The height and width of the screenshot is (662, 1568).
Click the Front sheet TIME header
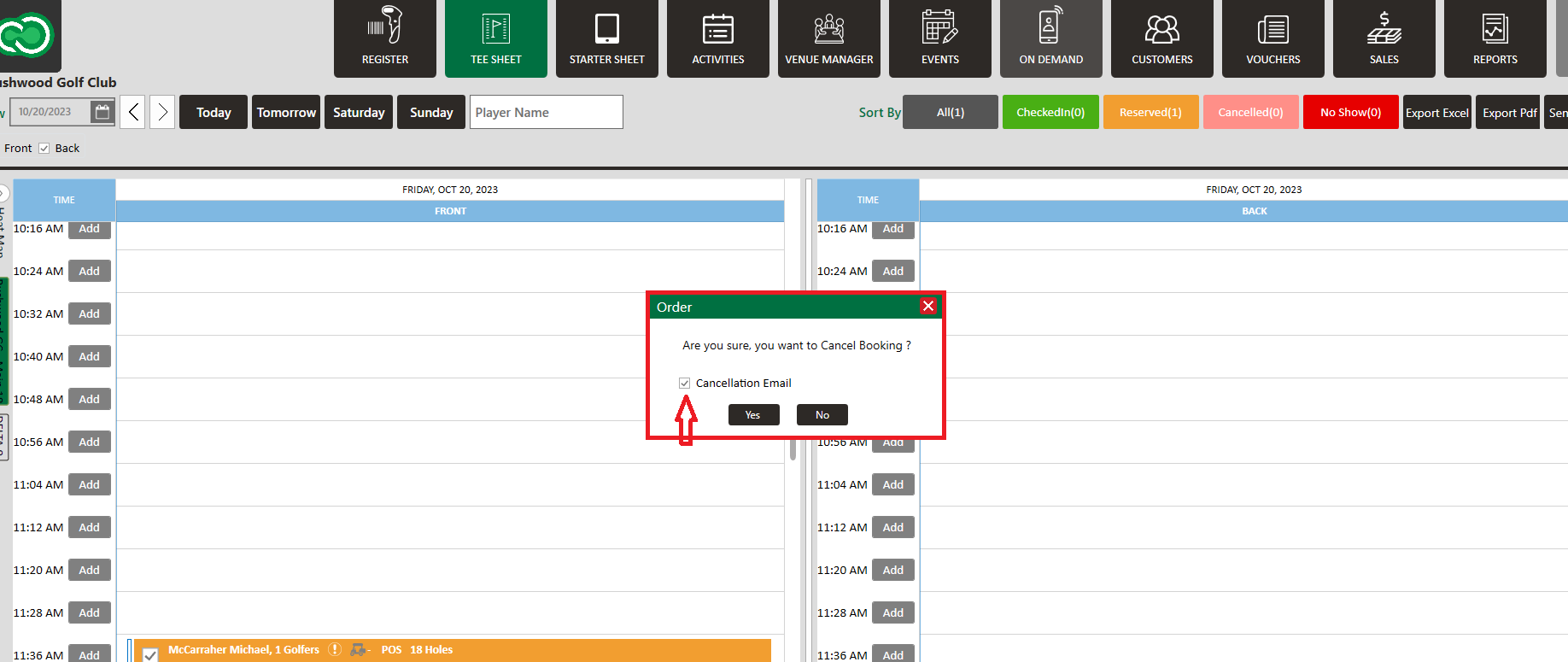point(64,200)
